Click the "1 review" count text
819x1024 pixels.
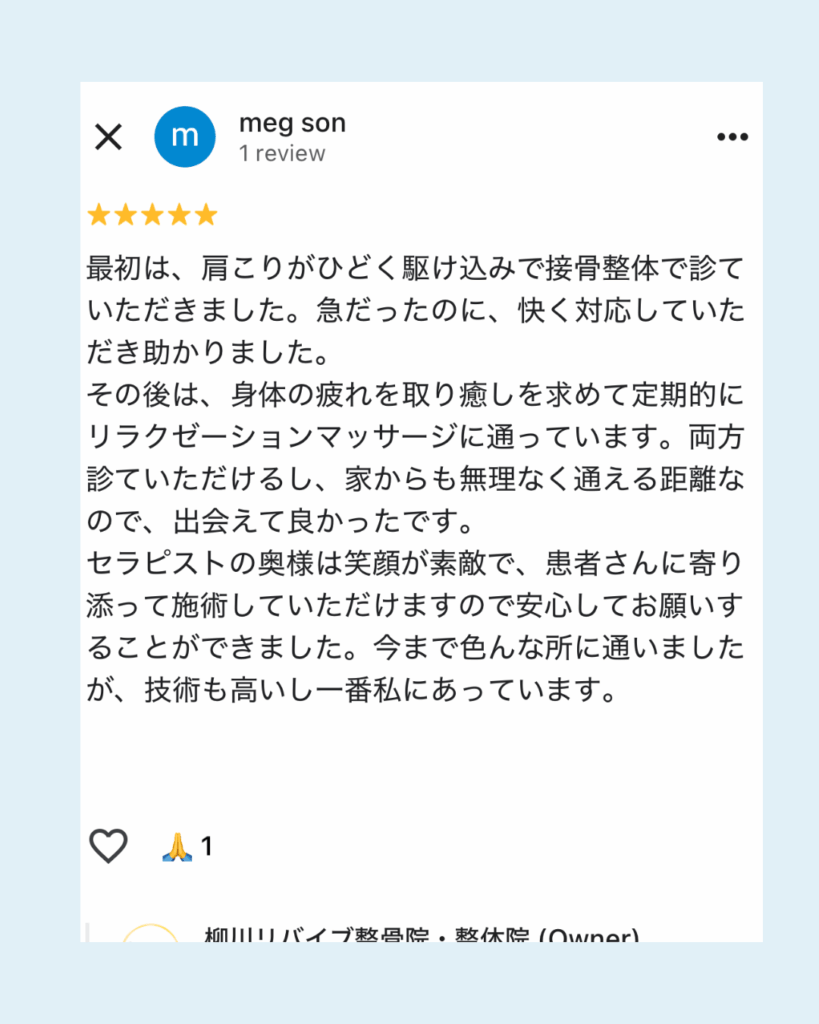coord(282,153)
